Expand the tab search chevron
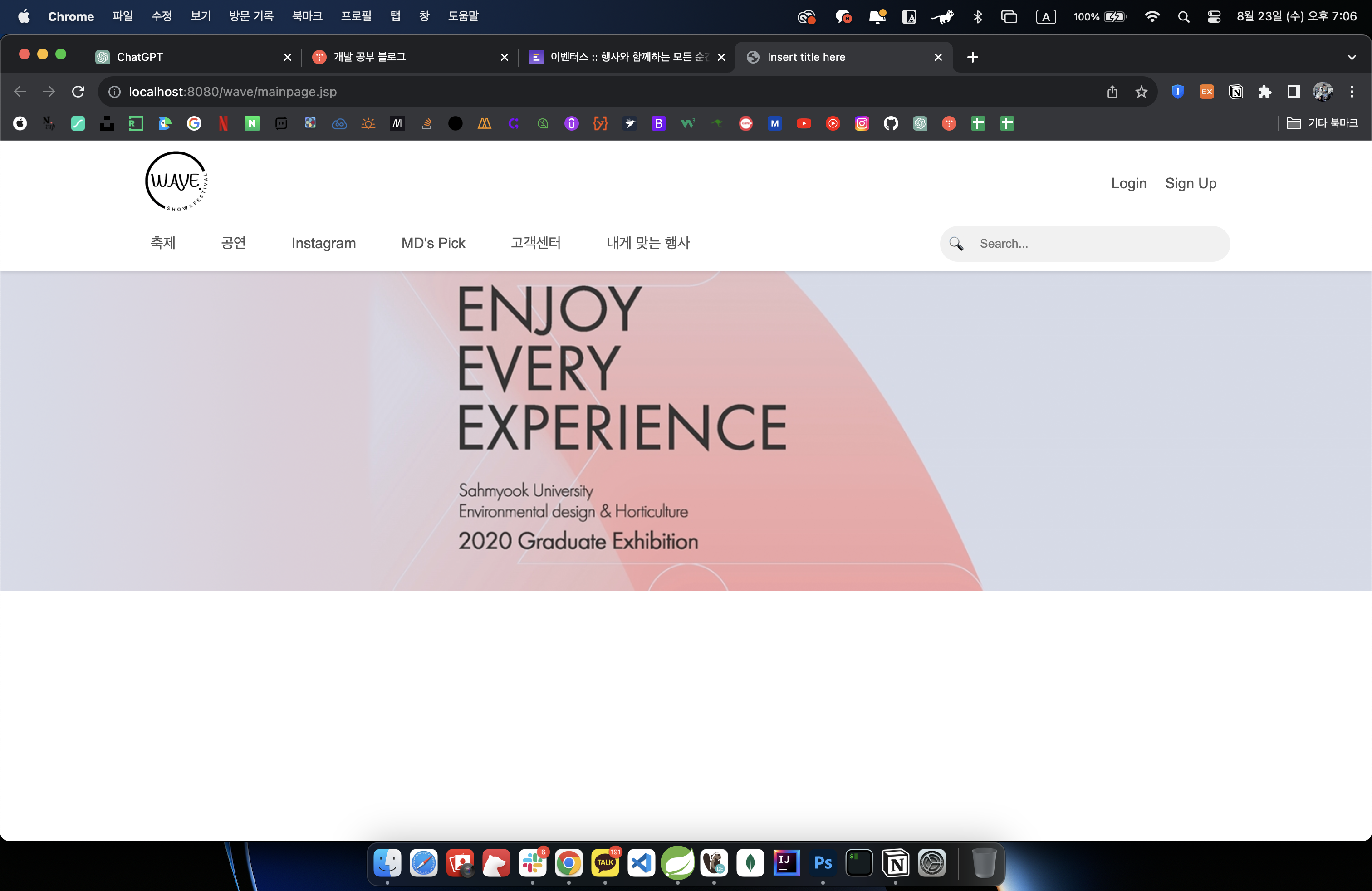Image resolution: width=1372 pixels, height=891 pixels. point(1352,57)
